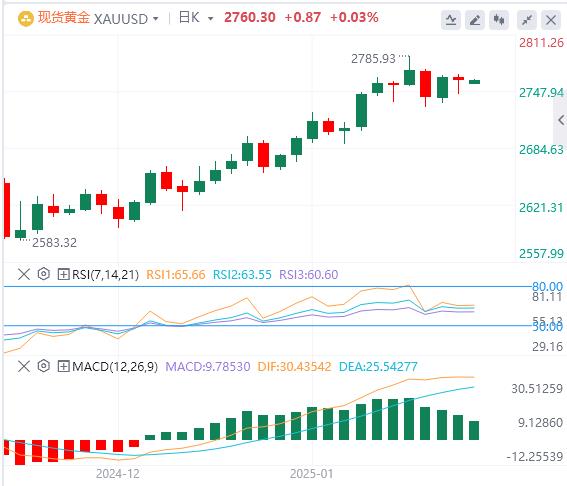Click the 2684.63 price axis label

pos(541,150)
